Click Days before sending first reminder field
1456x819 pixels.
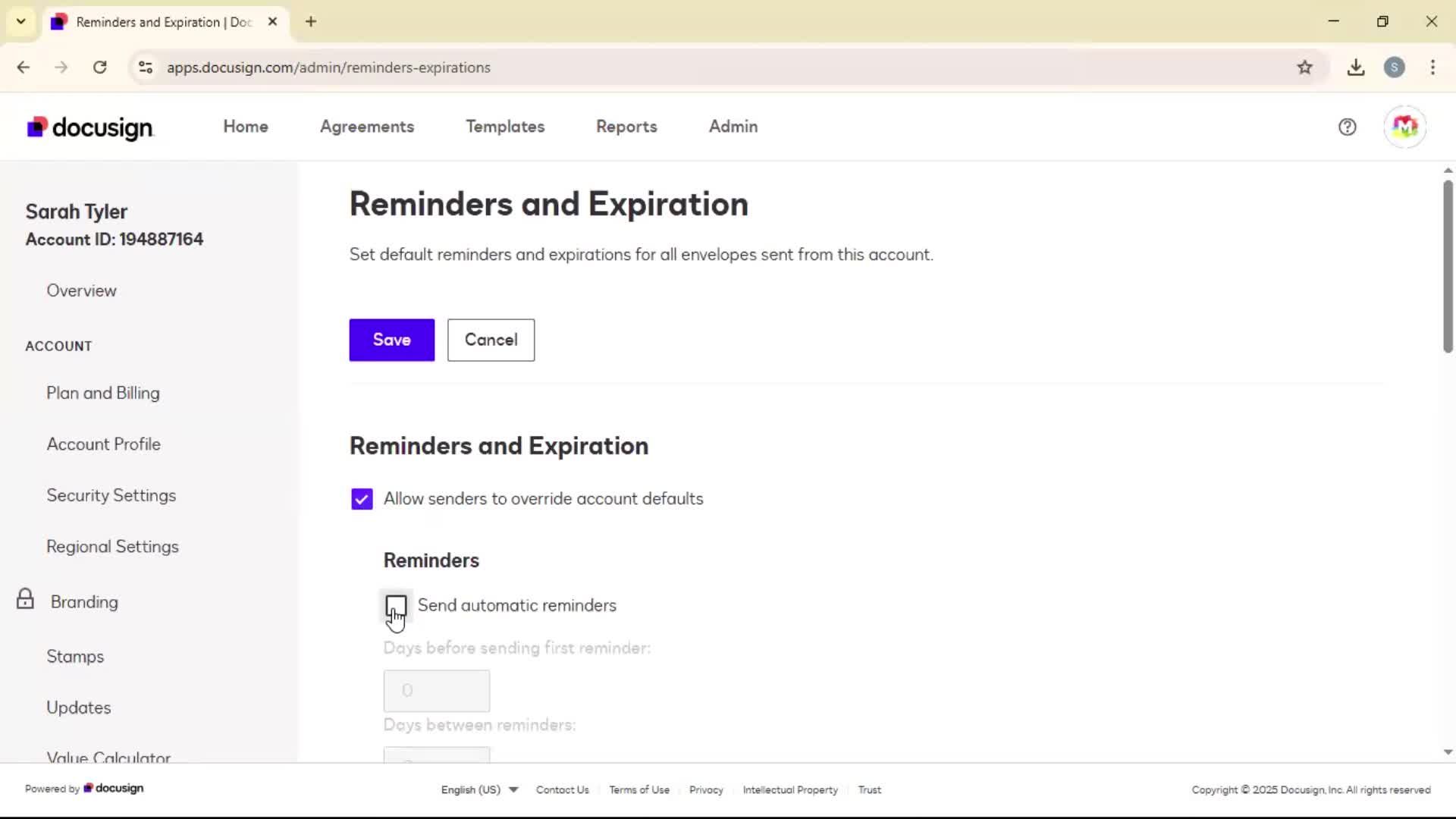[437, 690]
